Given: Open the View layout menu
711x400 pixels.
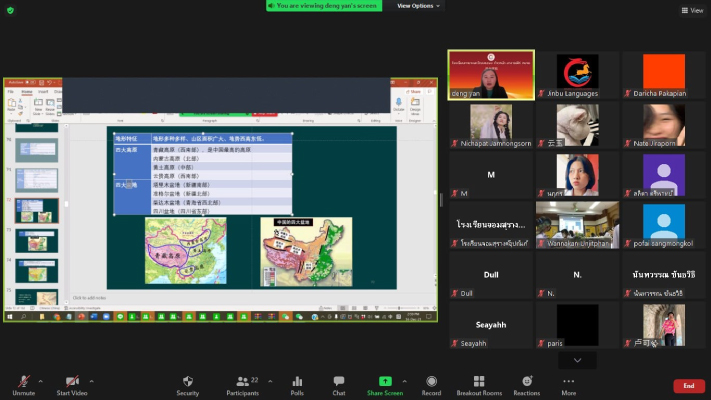Looking at the screenshot, I should 692,10.
